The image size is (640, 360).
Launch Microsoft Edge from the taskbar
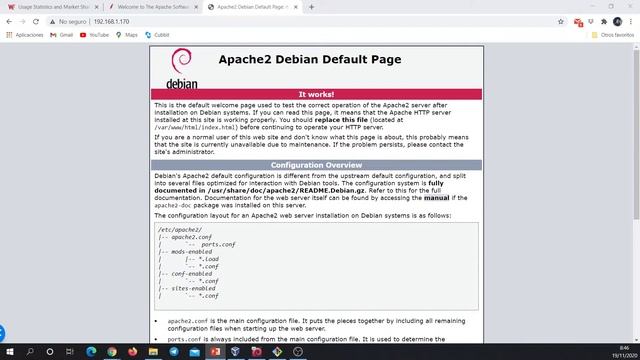pyautogui.click(x=91, y=351)
